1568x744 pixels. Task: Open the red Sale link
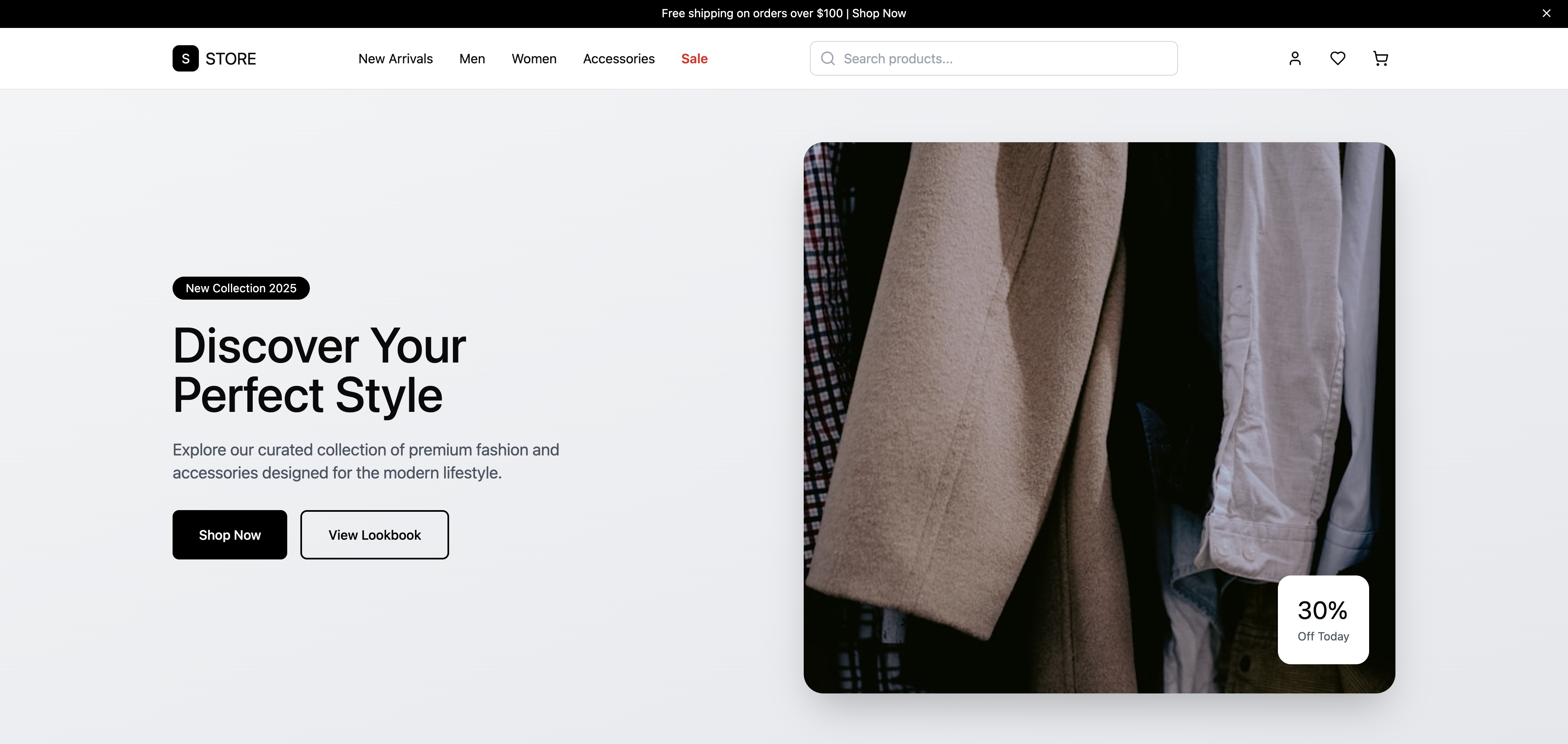694,58
